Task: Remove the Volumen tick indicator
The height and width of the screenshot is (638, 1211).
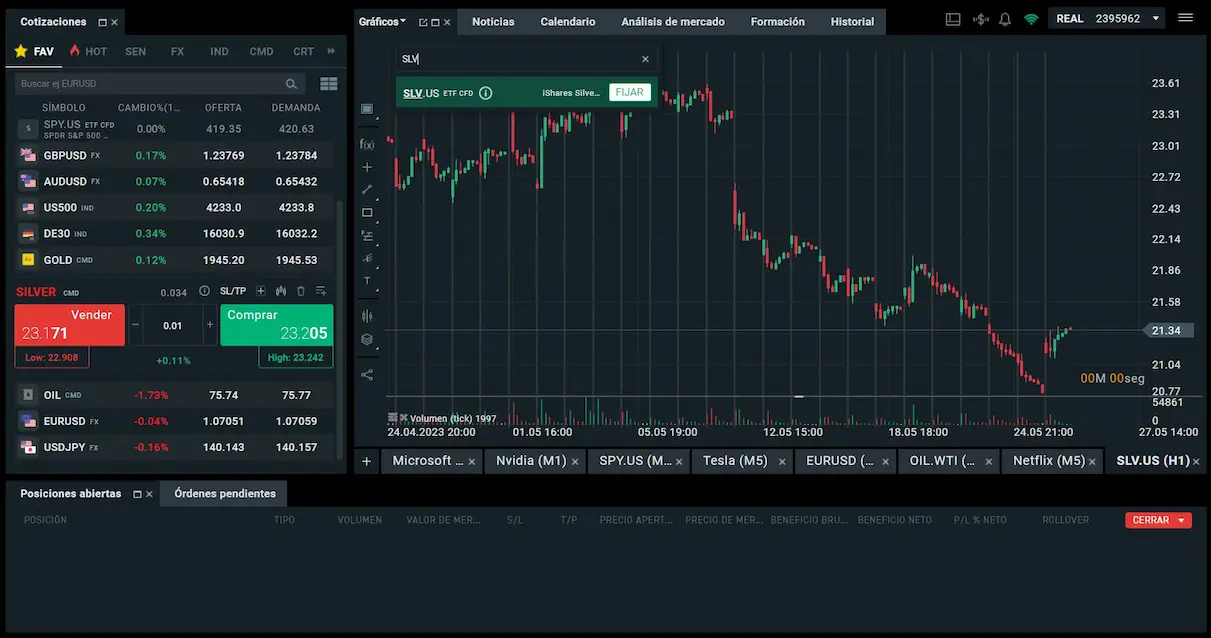Action: tap(403, 418)
